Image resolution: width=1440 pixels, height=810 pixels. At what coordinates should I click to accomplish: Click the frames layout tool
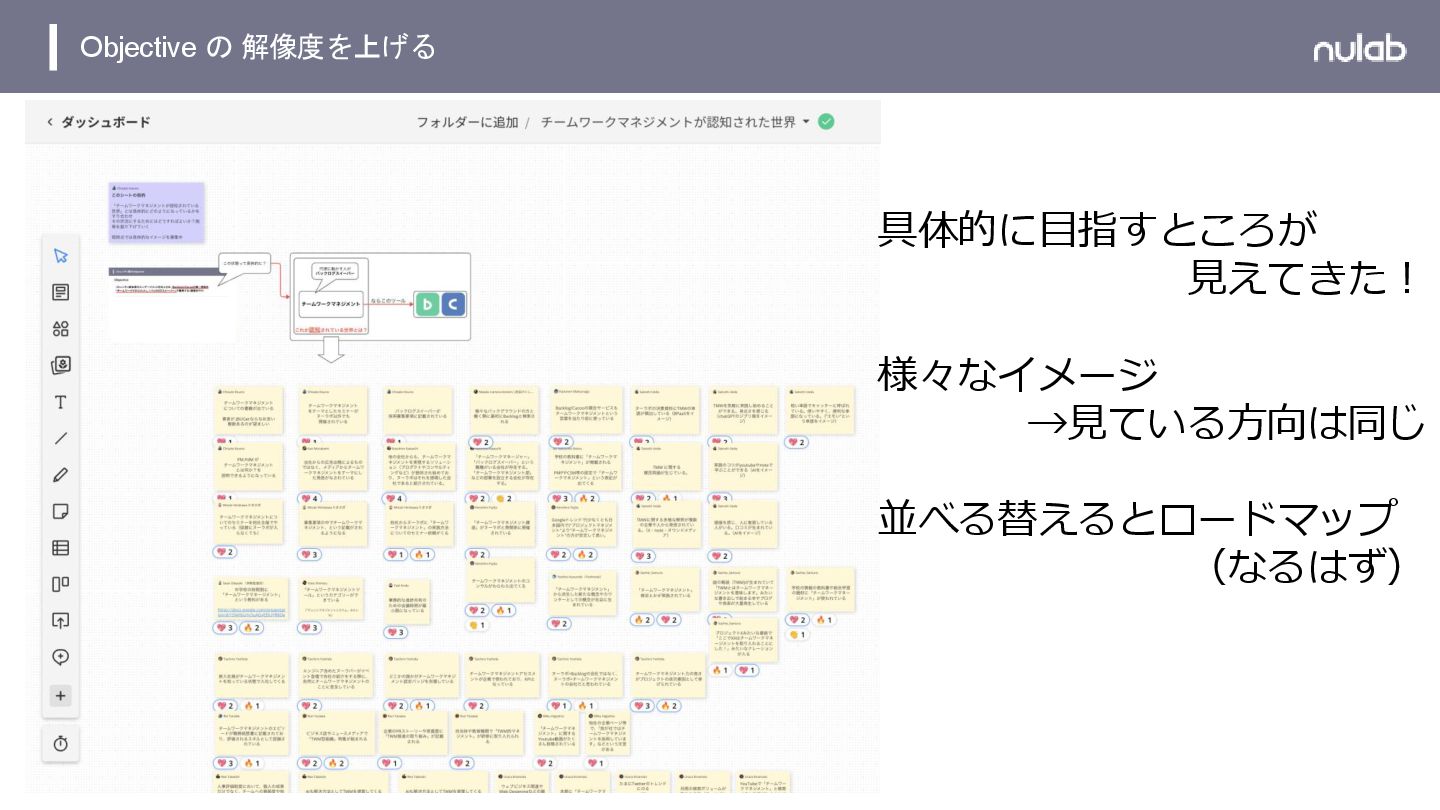[61, 584]
